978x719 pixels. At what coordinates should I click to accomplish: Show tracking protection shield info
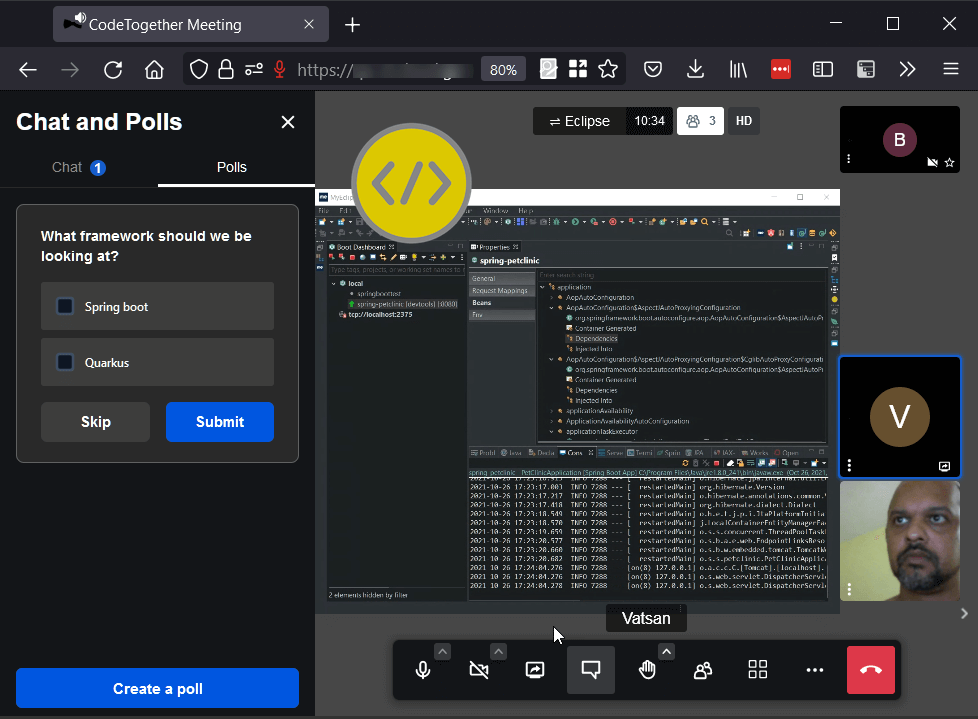tap(198, 69)
